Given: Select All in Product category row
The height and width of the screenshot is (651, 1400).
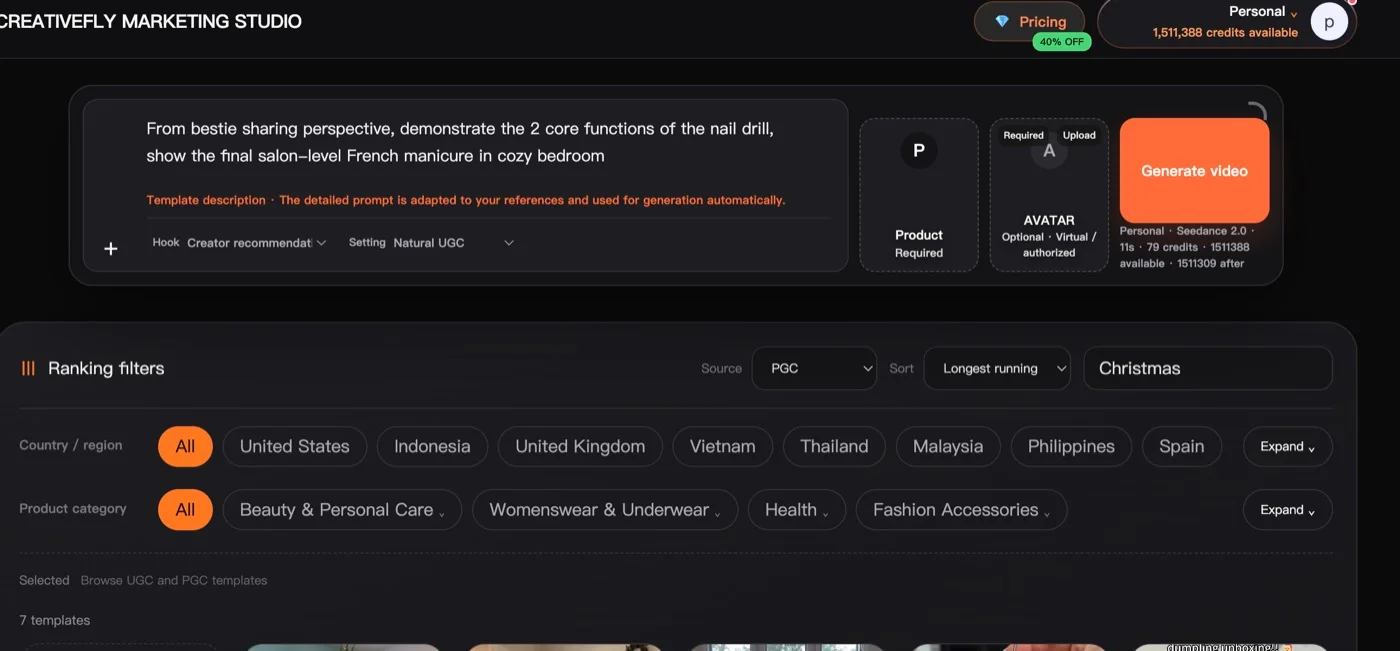Looking at the screenshot, I should [x=185, y=509].
